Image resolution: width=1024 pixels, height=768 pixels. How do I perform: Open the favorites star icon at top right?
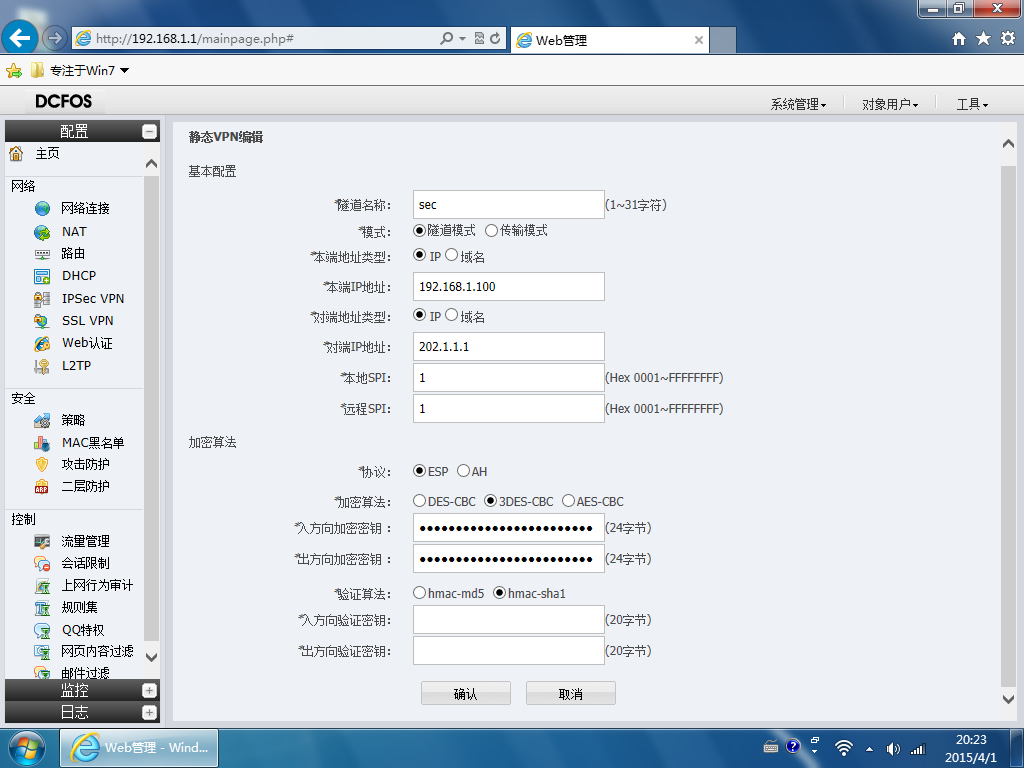(x=984, y=39)
